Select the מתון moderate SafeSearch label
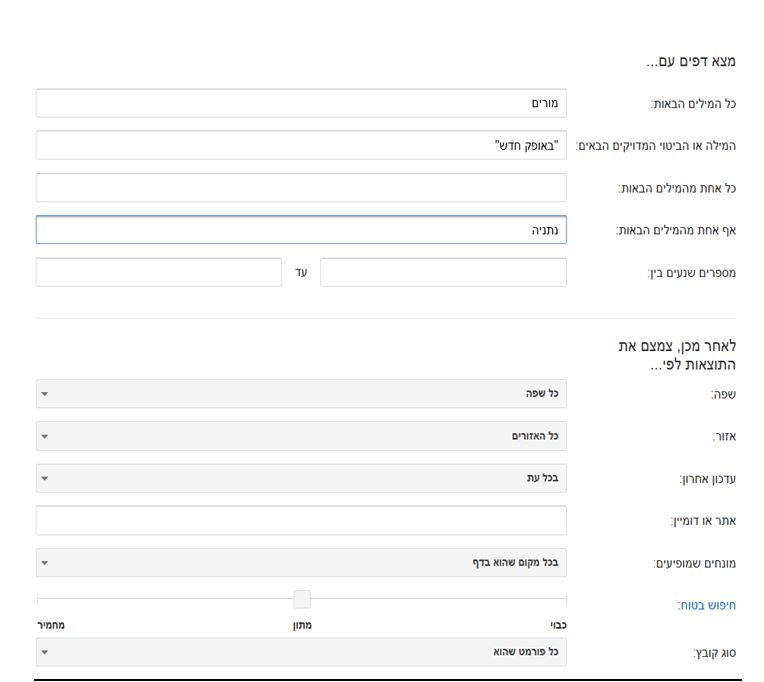The width and height of the screenshot is (764, 682). [302, 625]
